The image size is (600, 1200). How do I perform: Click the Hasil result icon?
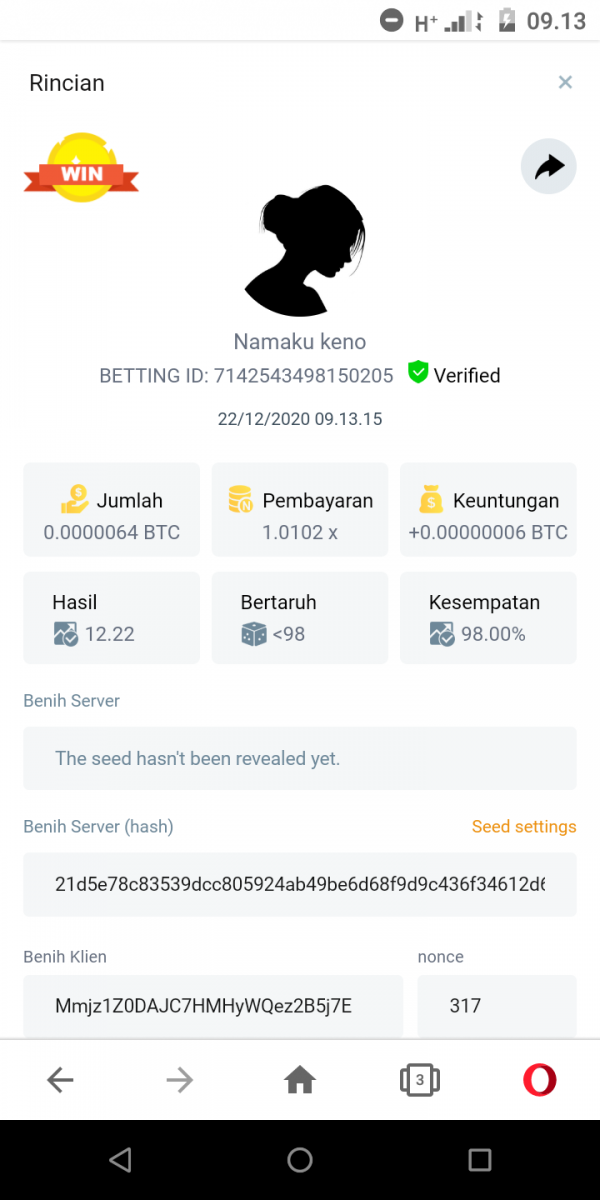tap(66, 634)
